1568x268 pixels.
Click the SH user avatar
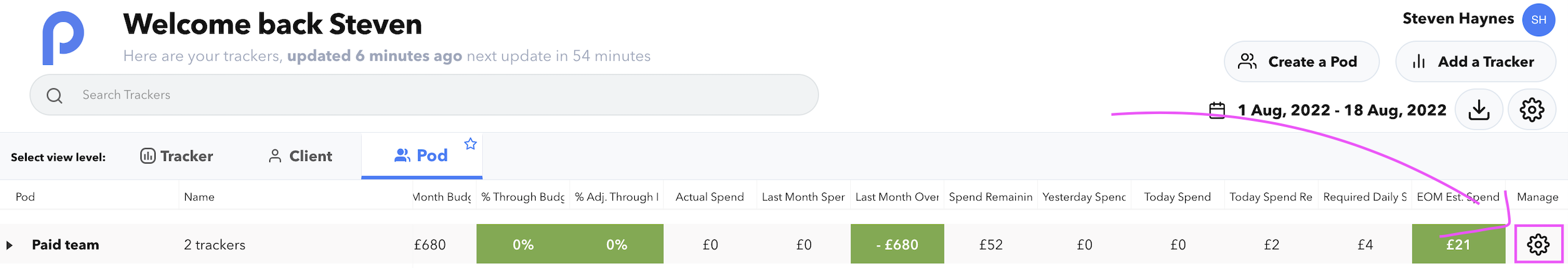click(1538, 20)
